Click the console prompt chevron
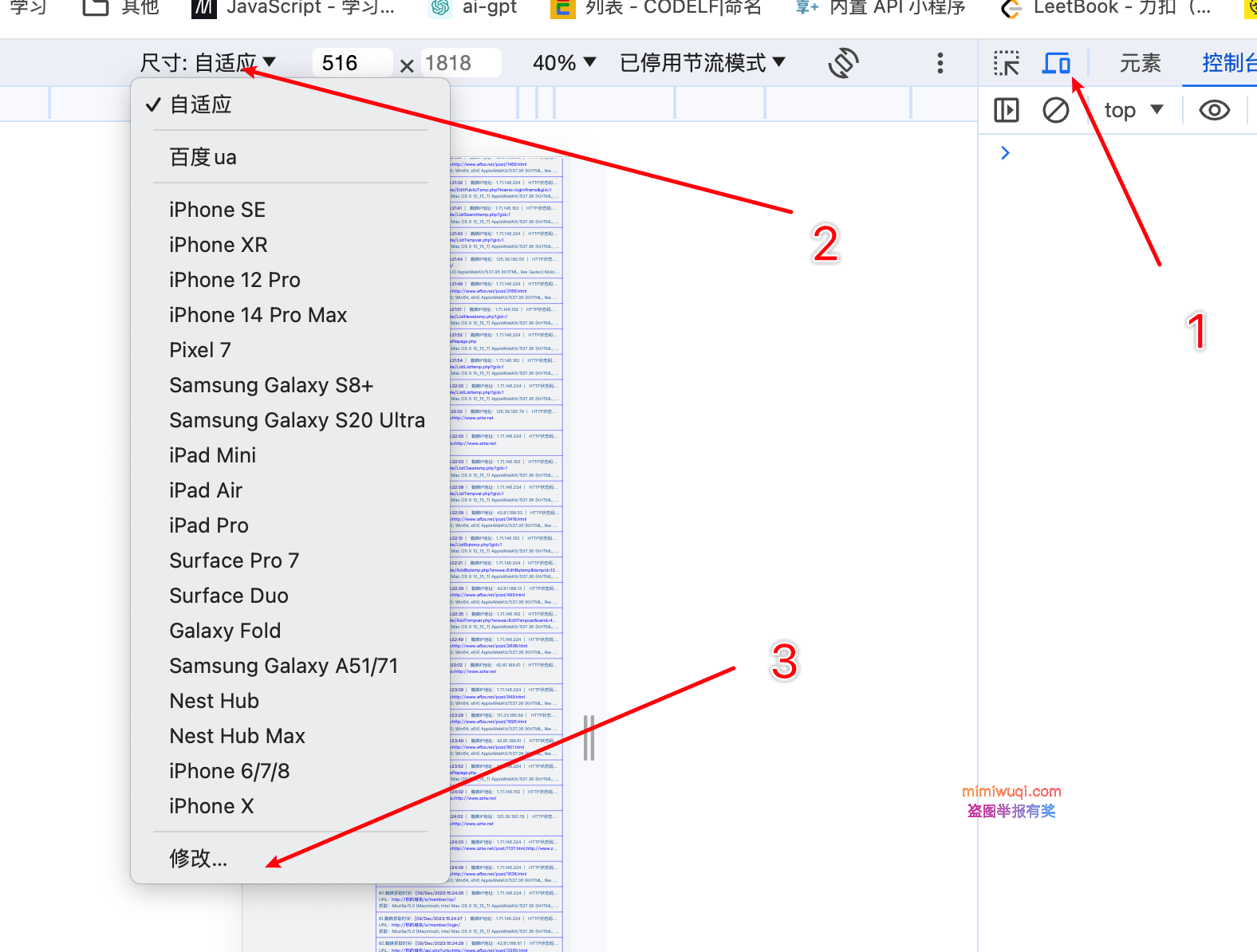The width and height of the screenshot is (1257, 952). coord(1005,152)
